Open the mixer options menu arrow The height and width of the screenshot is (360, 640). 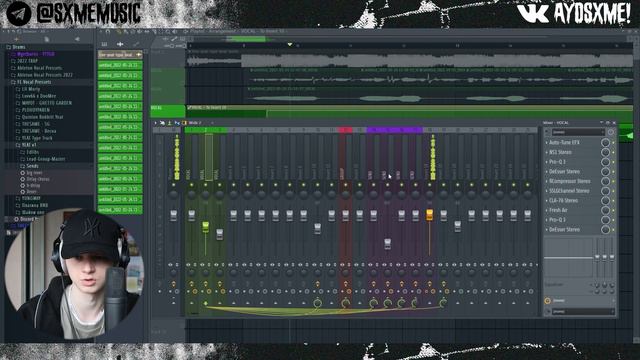pyautogui.click(x=155, y=123)
